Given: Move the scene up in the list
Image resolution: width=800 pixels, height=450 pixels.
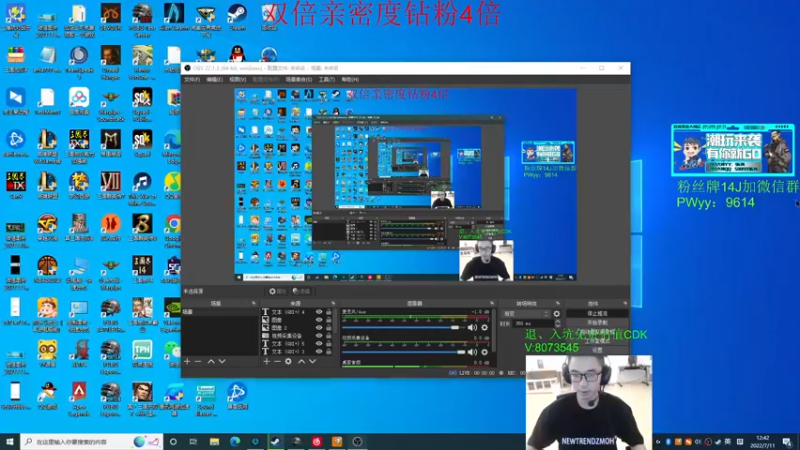Looking at the screenshot, I should click(211, 362).
